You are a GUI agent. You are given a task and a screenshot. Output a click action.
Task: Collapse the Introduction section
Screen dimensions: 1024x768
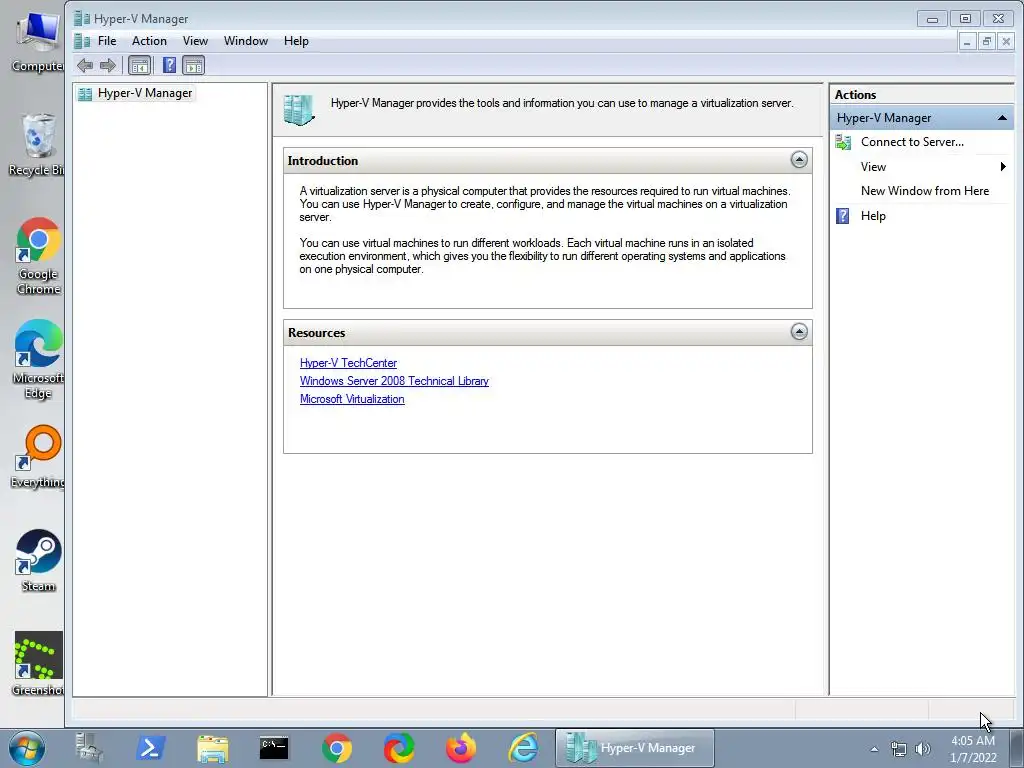(799, 160)
